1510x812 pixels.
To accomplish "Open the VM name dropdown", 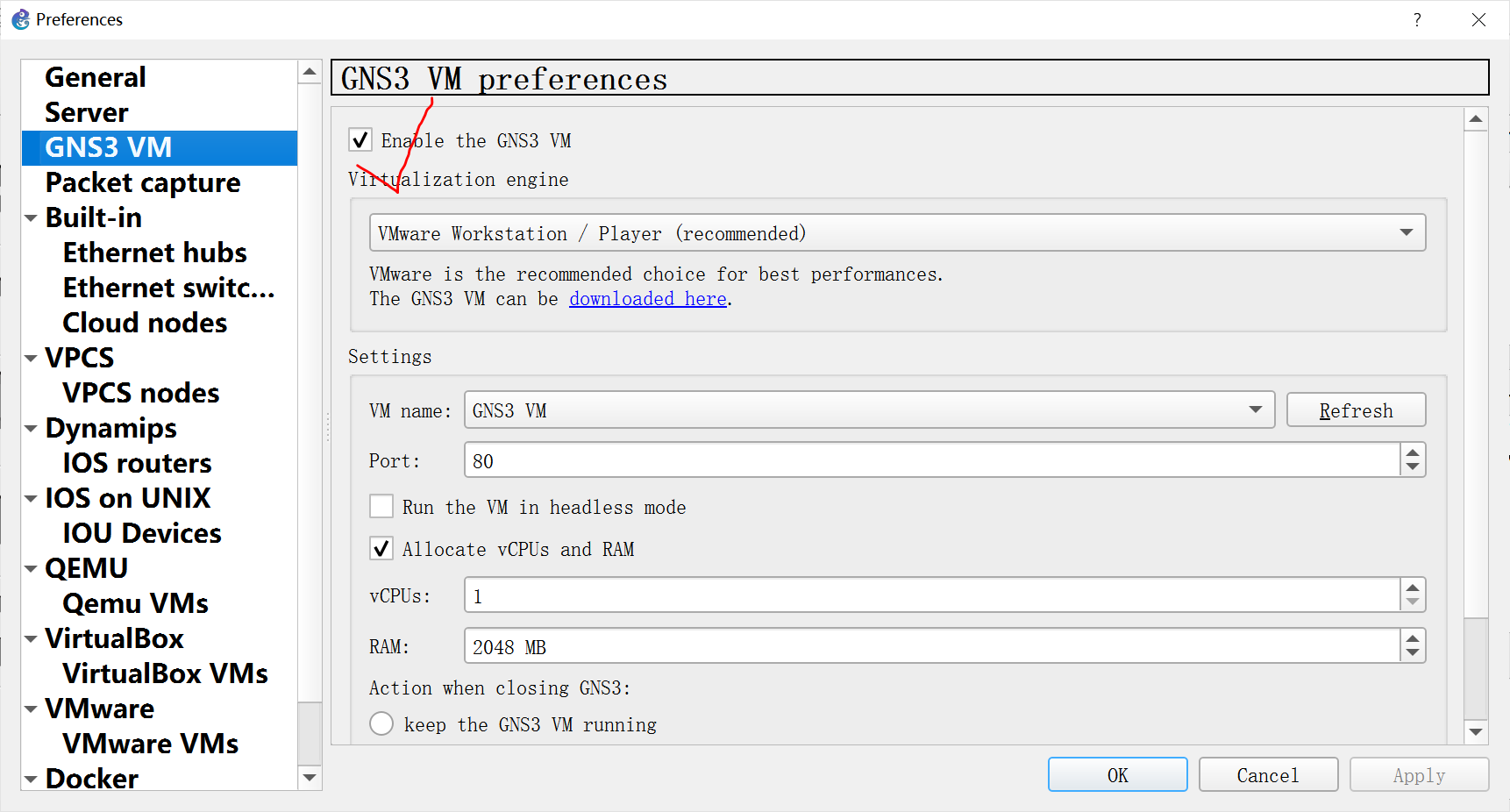I will 1256,410.
